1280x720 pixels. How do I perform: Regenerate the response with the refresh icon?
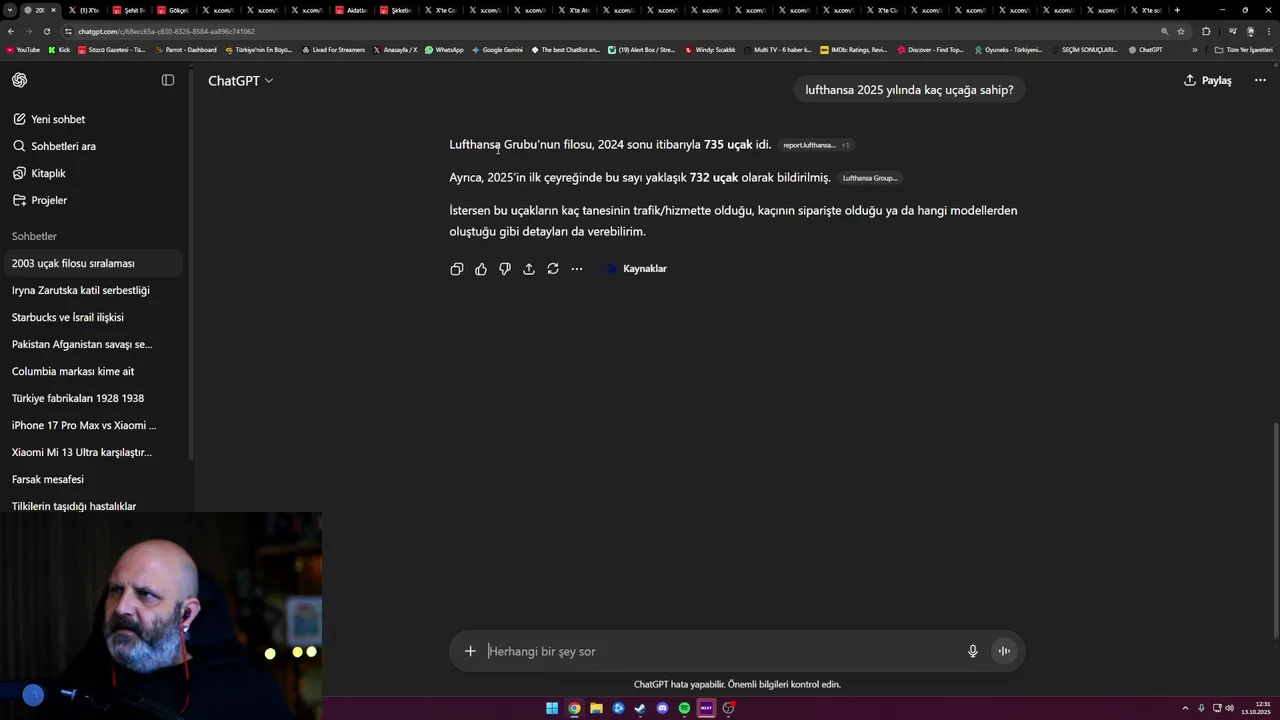(553, 269)
